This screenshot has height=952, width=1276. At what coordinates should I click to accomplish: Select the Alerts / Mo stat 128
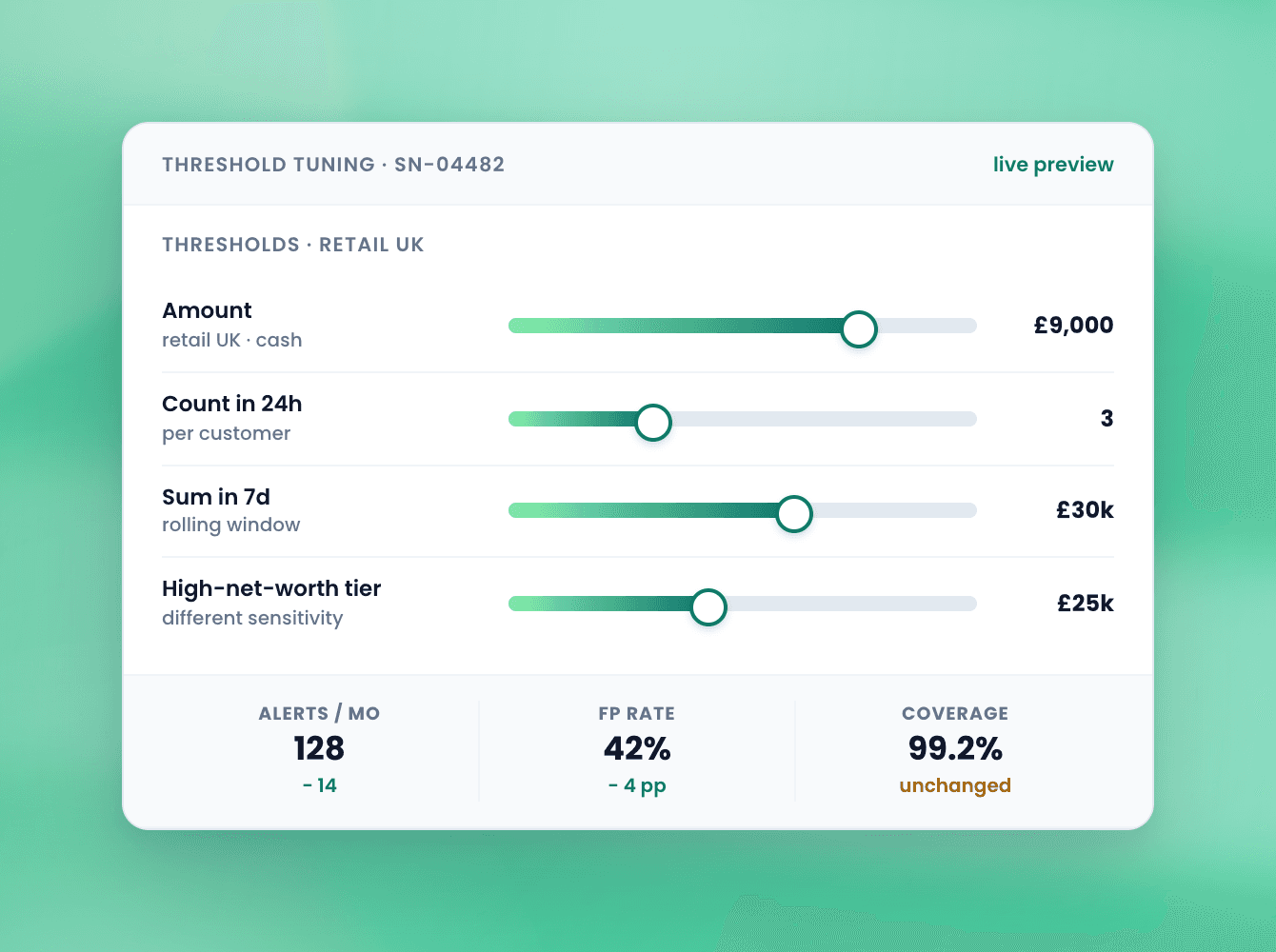point(319,749)
